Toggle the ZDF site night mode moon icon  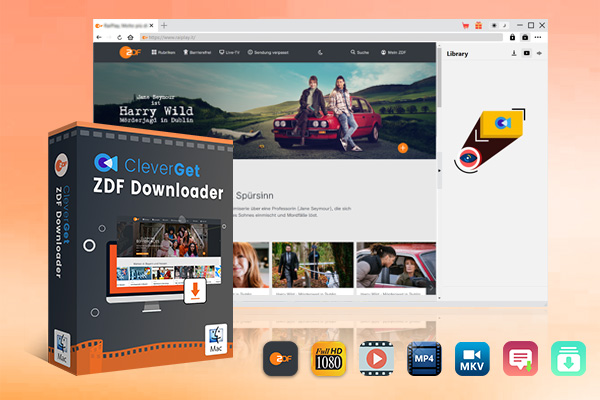tap(320, 52)
